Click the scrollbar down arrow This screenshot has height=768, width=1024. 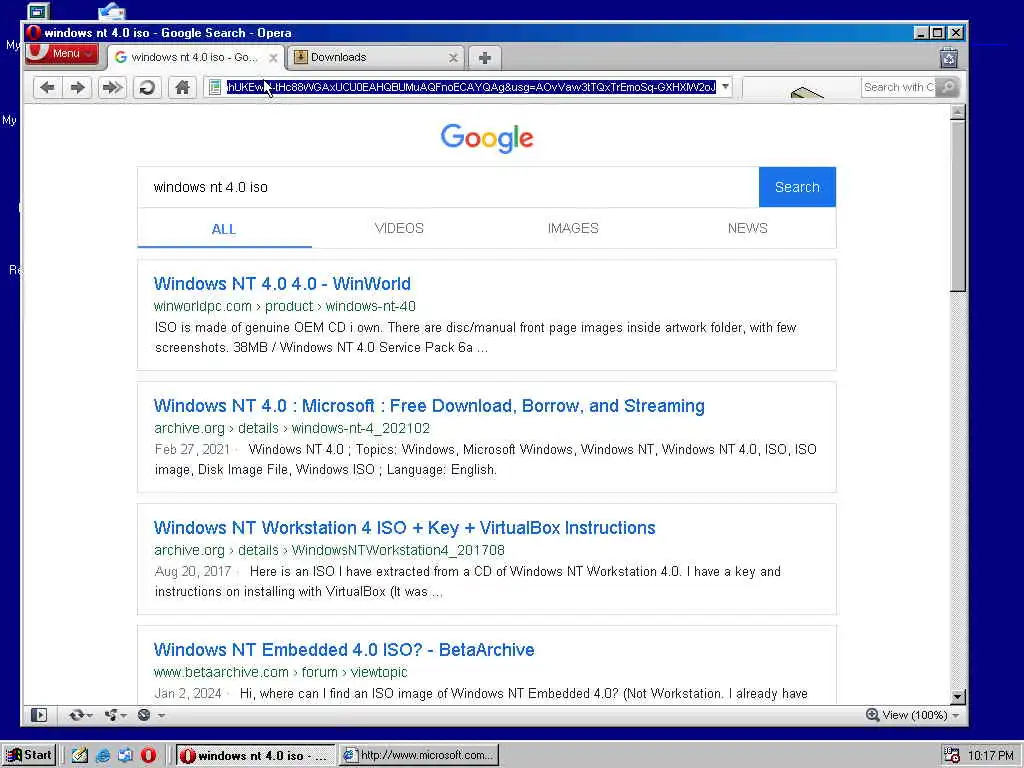(x=958, y=696)
